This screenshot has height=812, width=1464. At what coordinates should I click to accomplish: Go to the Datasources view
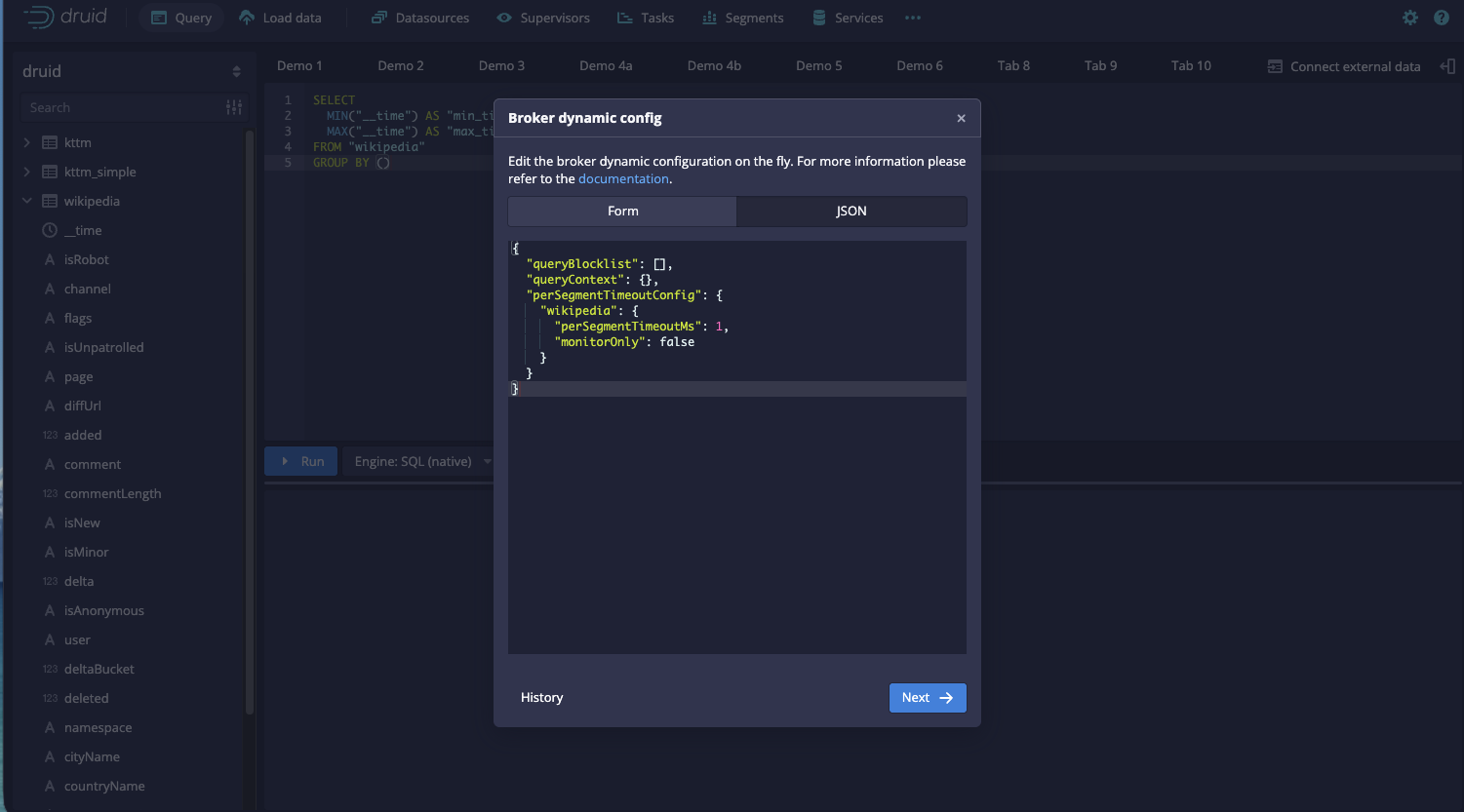420,18
